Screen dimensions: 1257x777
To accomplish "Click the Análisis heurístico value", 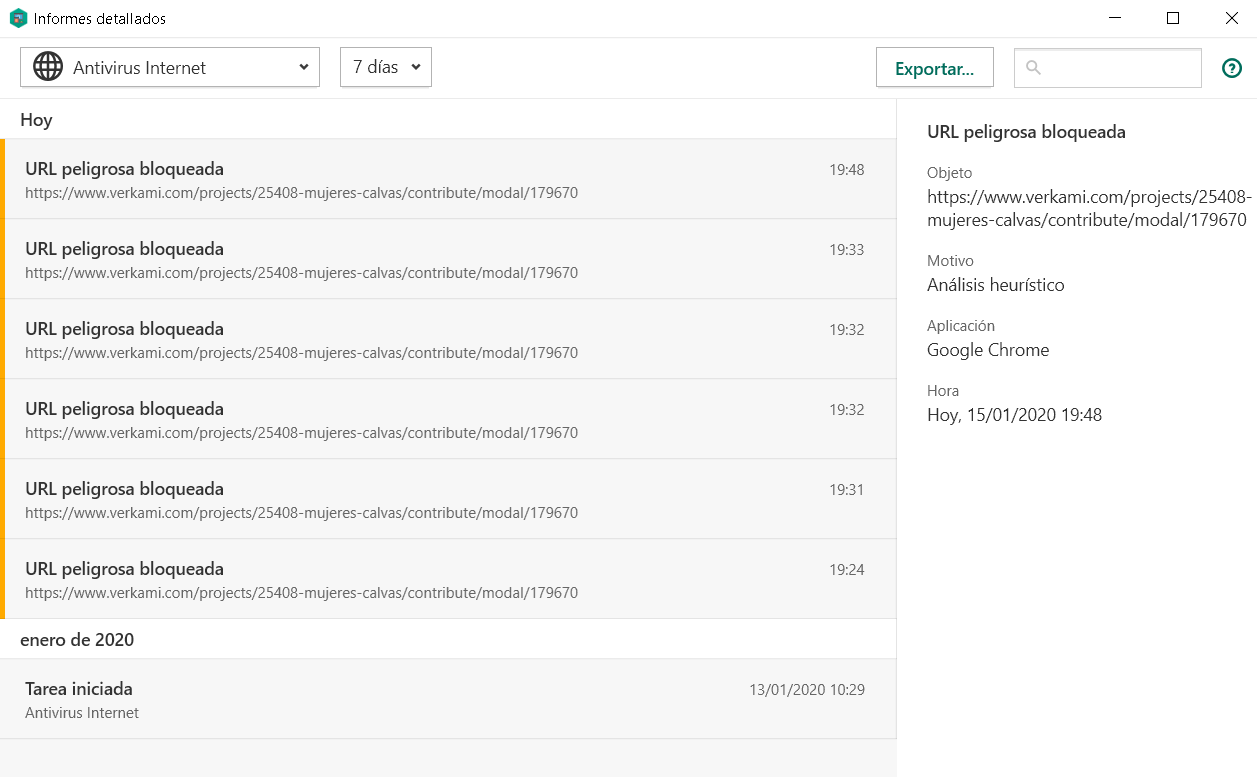I will [x=996, y=285].
